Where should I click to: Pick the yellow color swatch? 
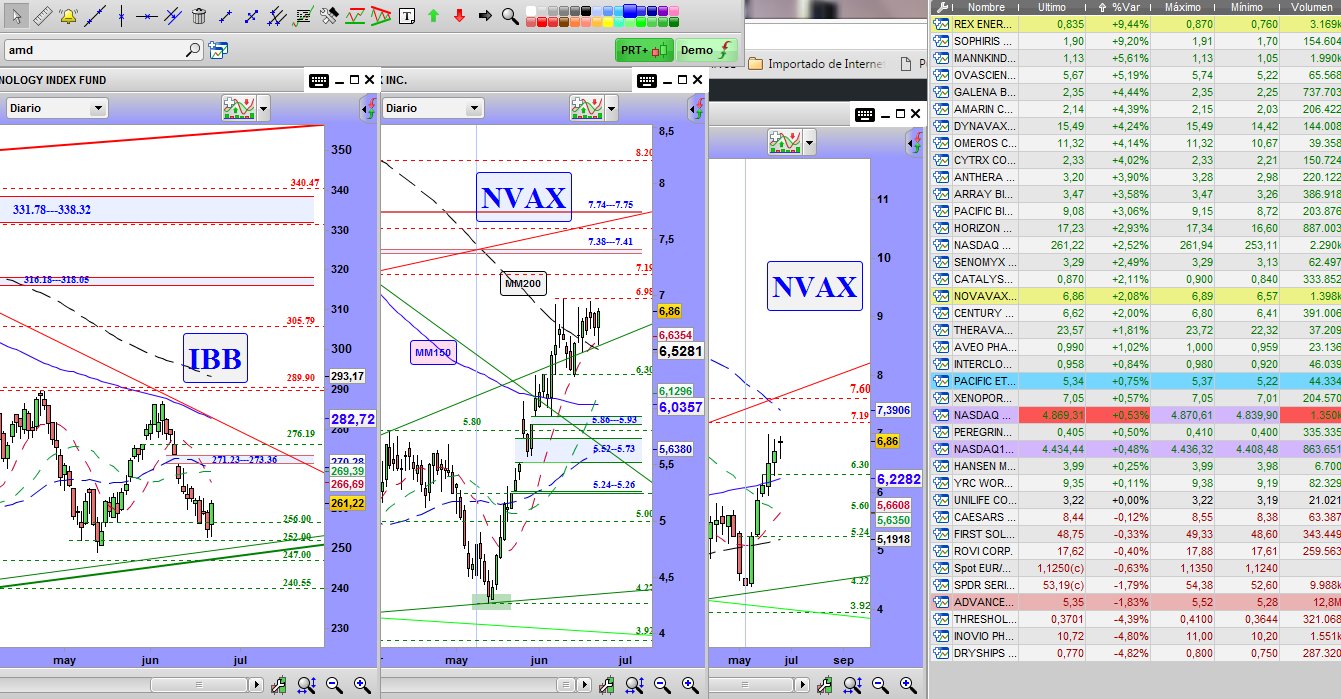(x=610, y=21)
